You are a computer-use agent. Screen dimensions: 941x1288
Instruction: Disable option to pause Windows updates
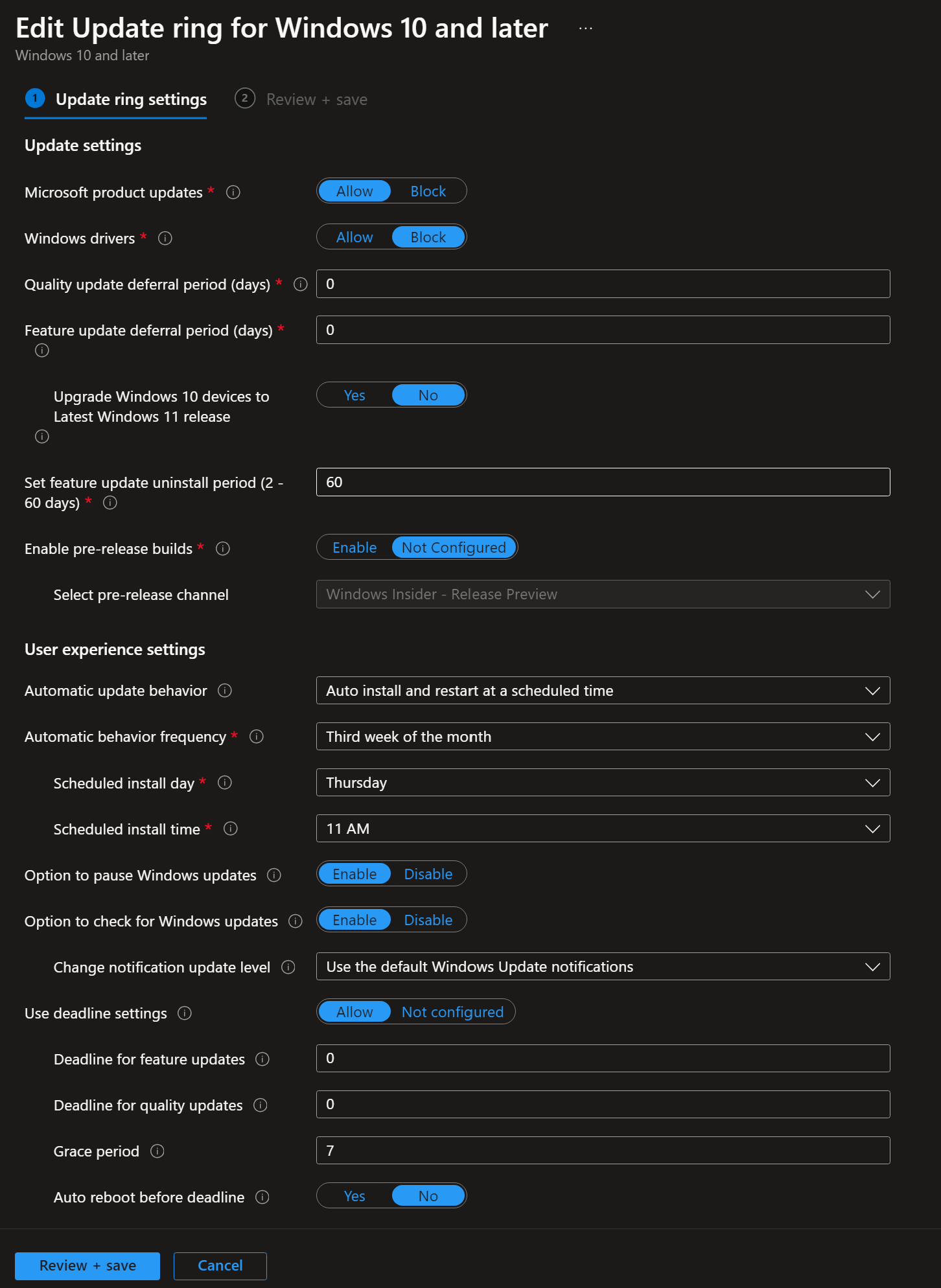428,874
